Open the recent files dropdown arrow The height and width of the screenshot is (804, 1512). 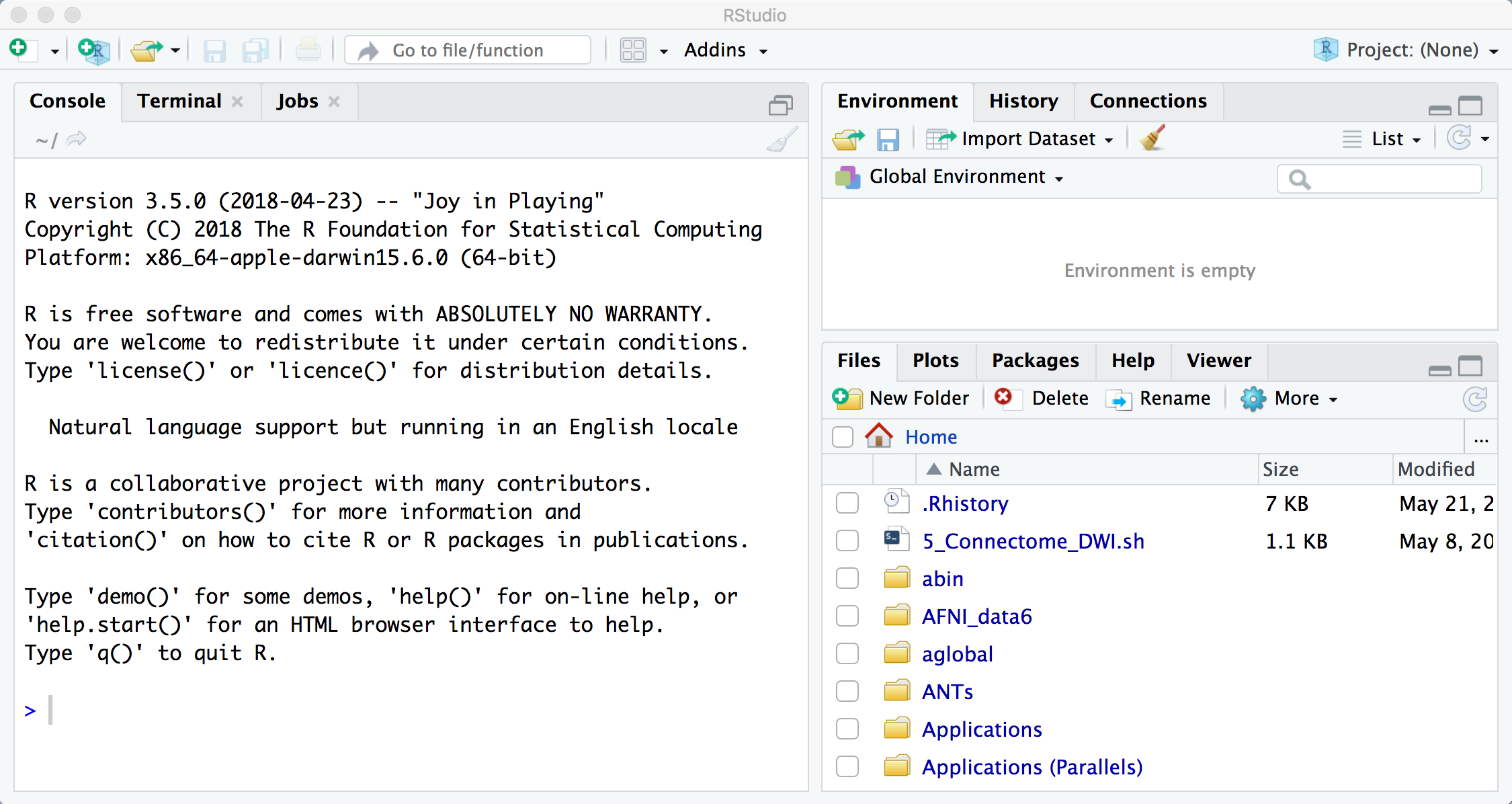coord(175,50)
